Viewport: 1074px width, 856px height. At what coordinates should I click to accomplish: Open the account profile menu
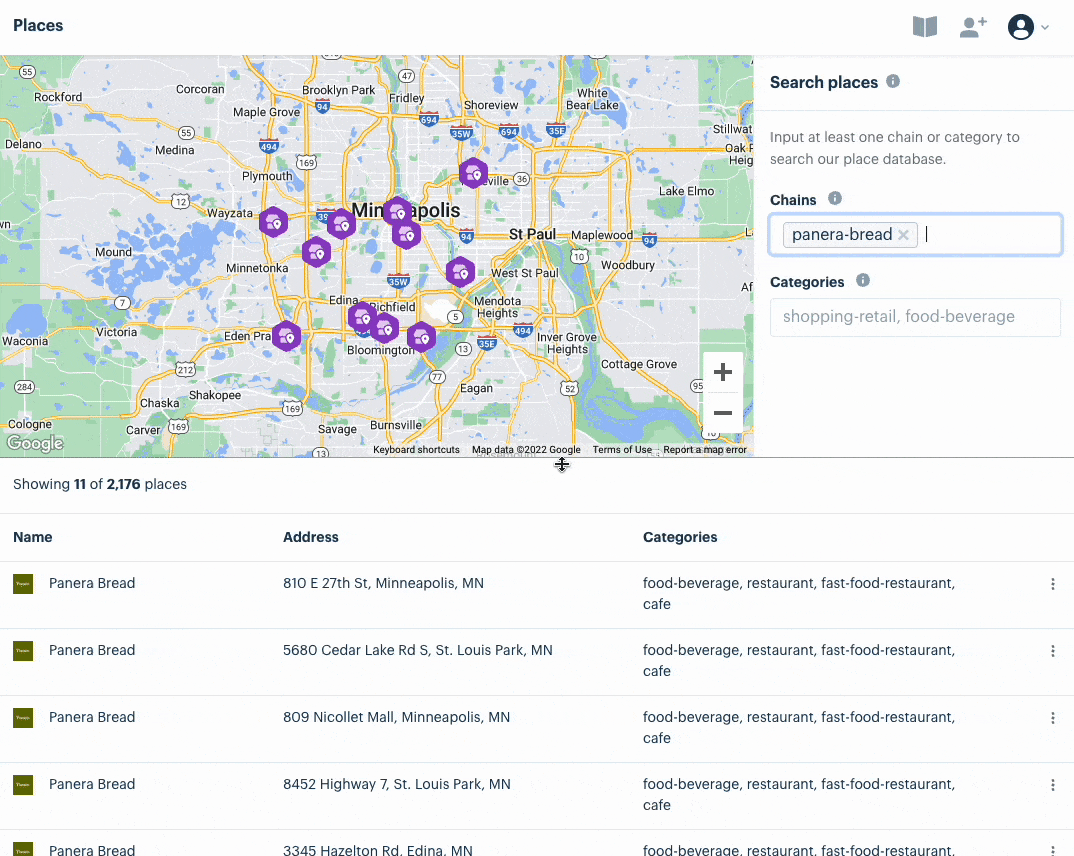click(1027, 27)
